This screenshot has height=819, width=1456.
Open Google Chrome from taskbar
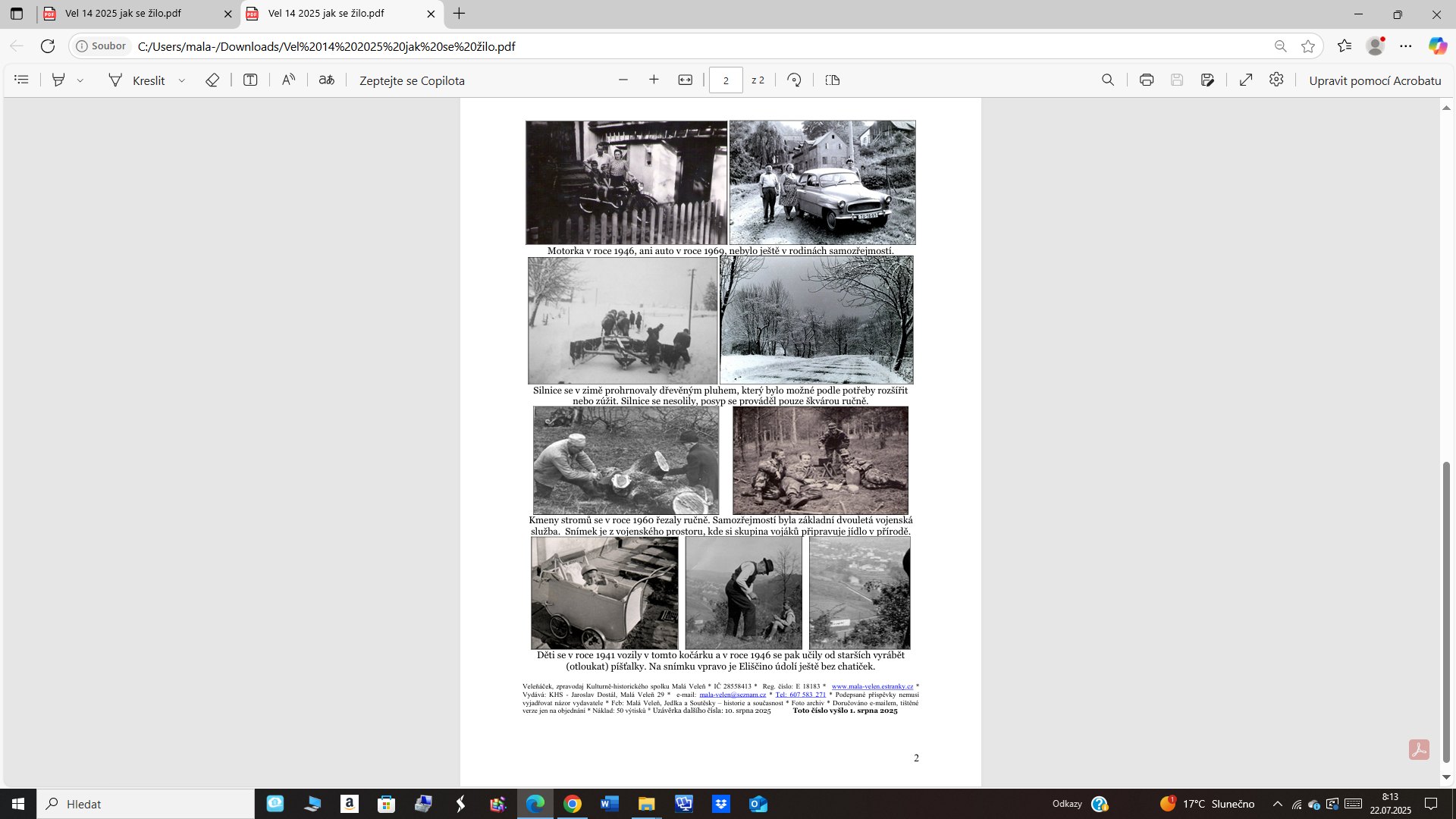[573, 804]
